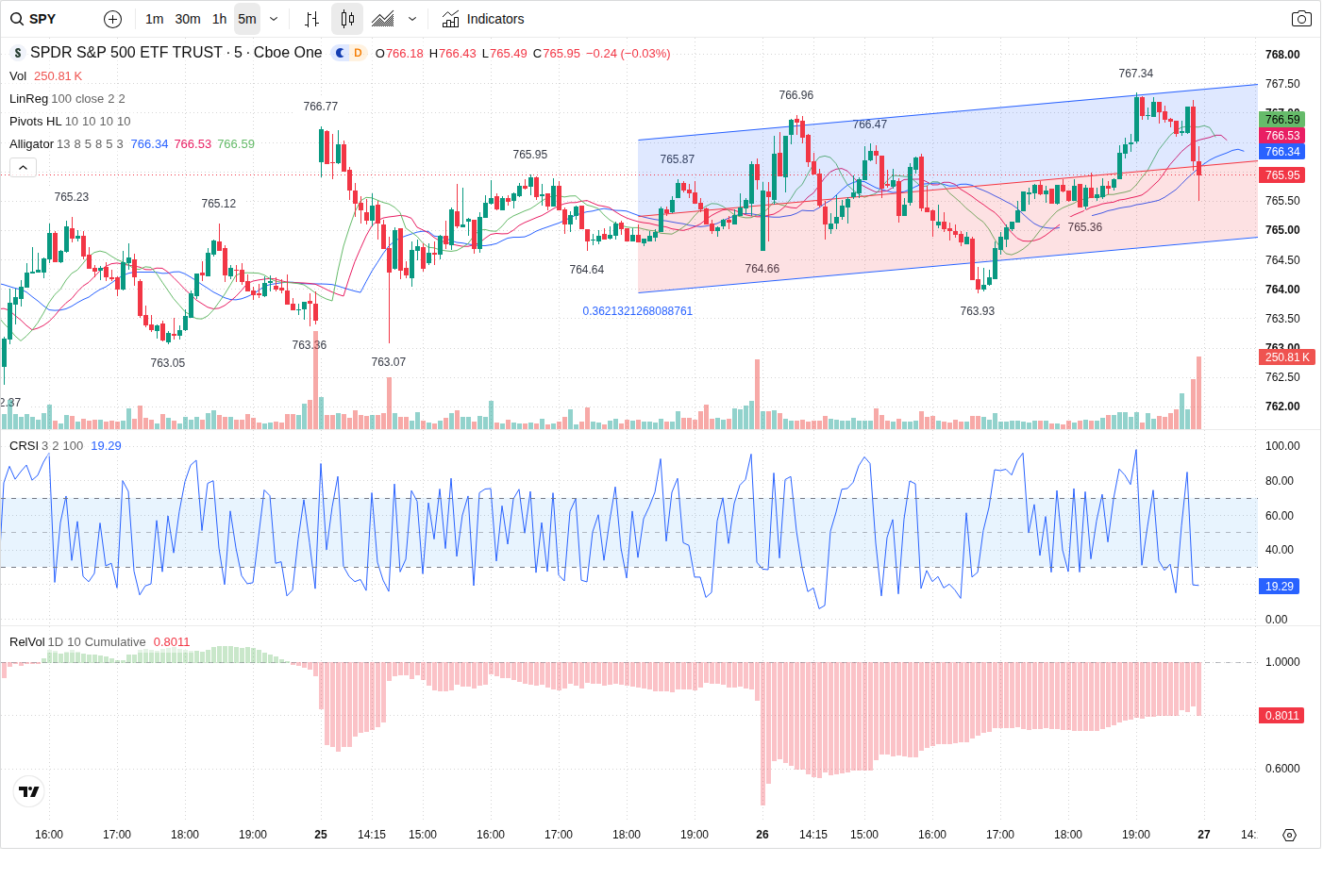Viewport: 1340px width, 896px height.
Task: Click the SPDR S&P 500 ETF TRUST title
Action: point(126,53)
